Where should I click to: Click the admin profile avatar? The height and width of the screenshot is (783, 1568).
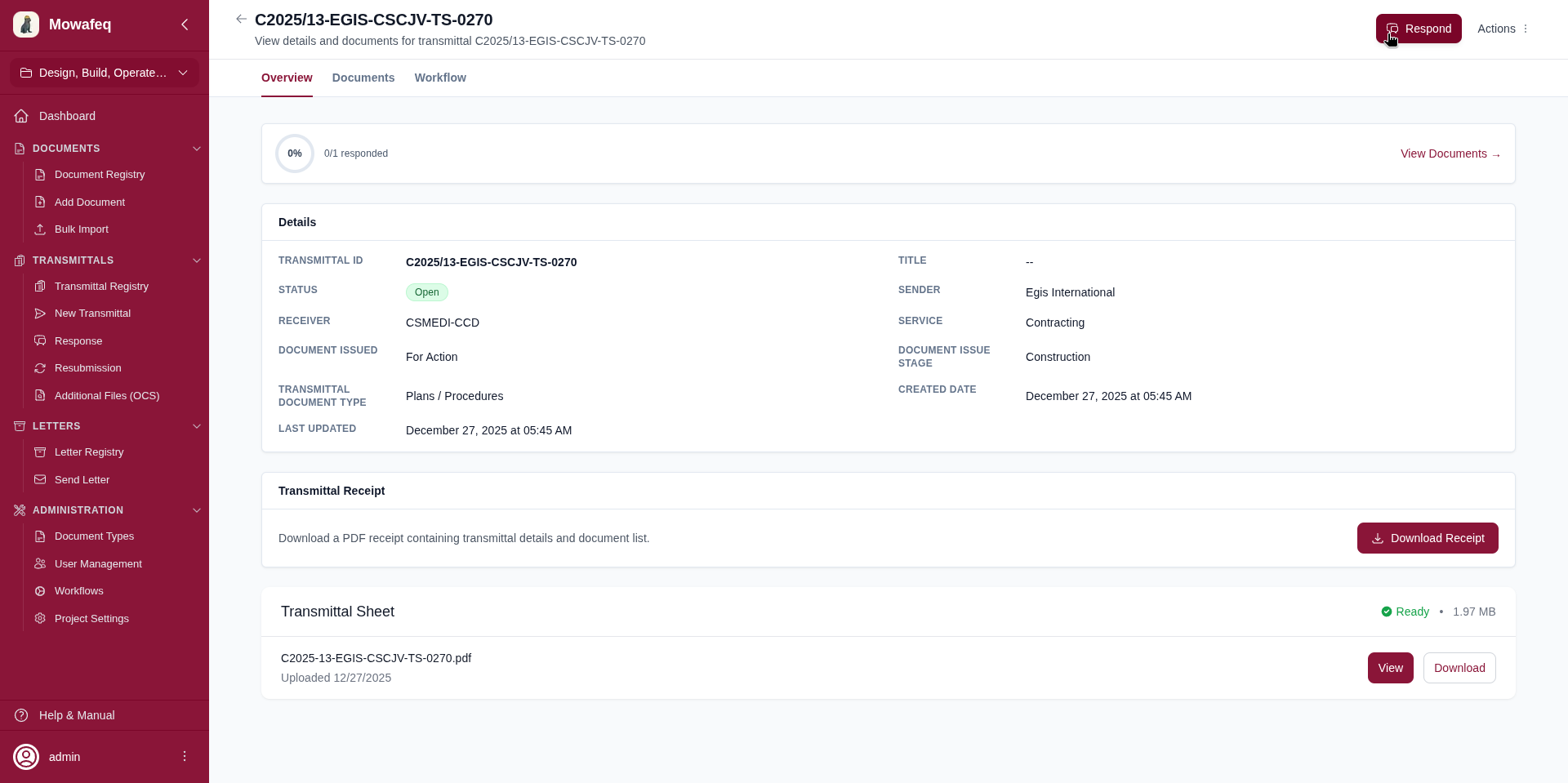pos(25,757)
